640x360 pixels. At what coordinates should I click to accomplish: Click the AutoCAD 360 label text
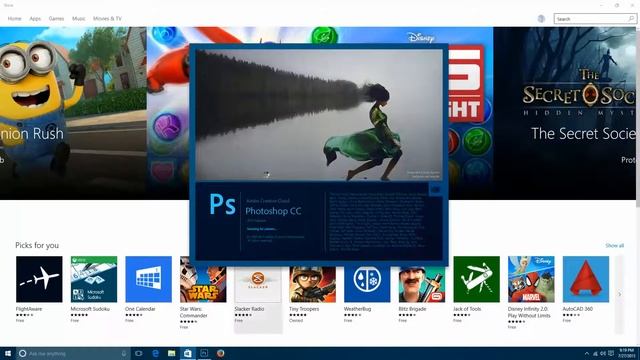point(578,309)
